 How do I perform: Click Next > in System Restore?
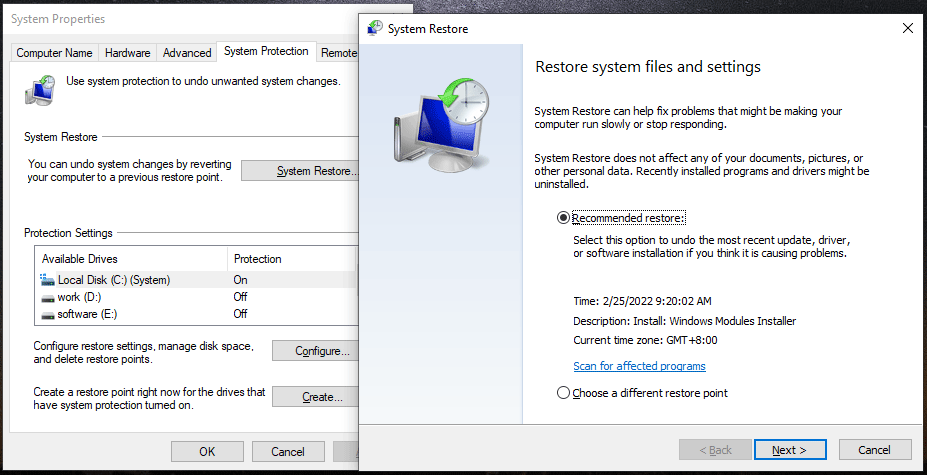(790, 450)
